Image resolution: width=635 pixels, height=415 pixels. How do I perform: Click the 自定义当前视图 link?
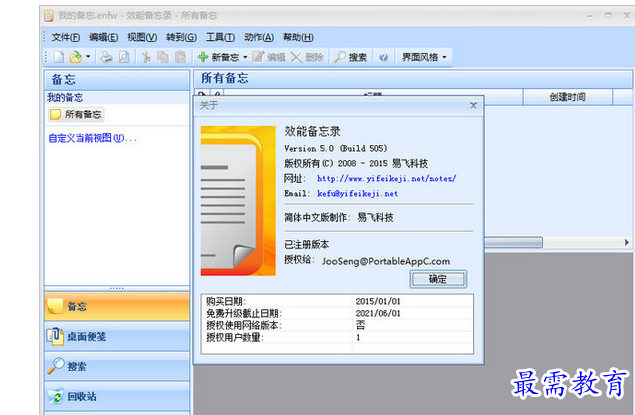(92, 138)
